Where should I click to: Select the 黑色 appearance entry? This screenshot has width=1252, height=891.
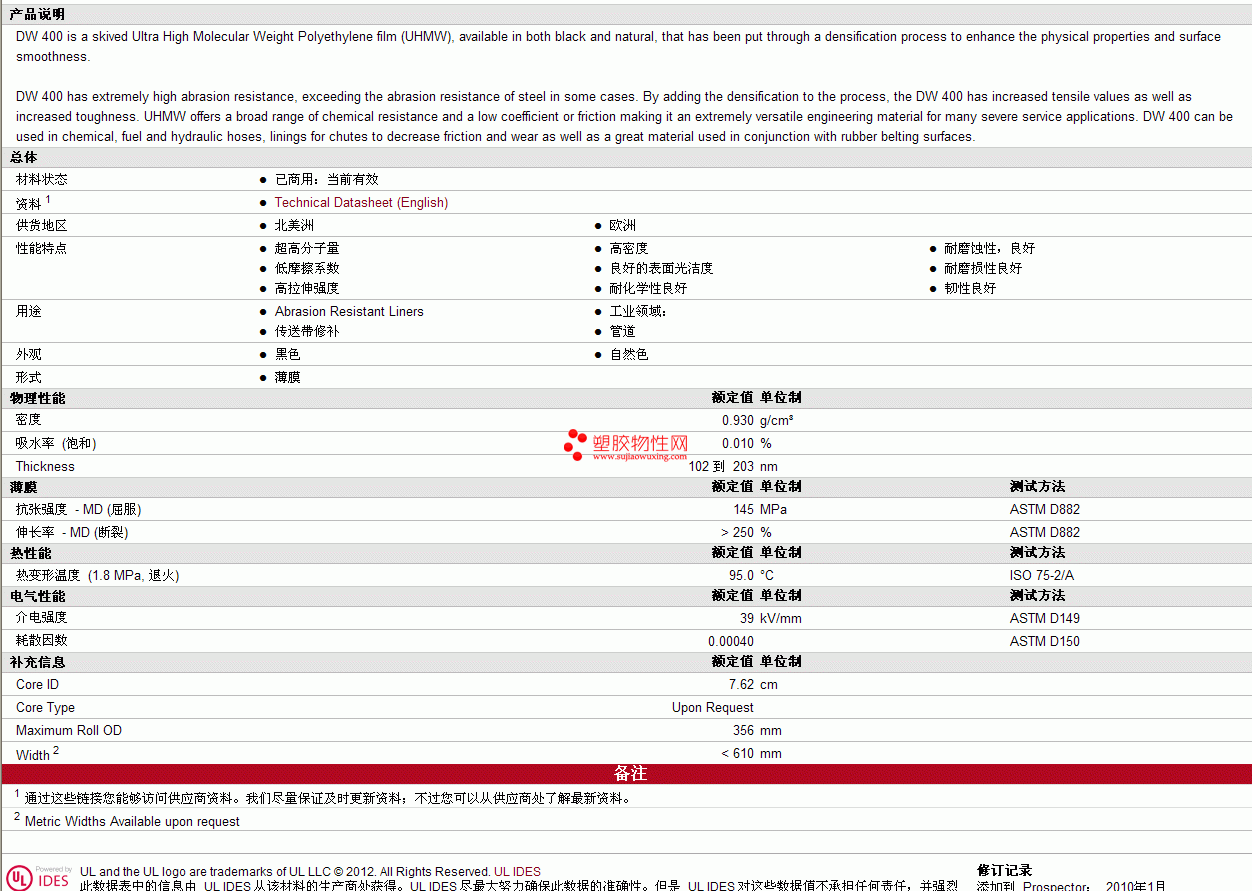288,354
